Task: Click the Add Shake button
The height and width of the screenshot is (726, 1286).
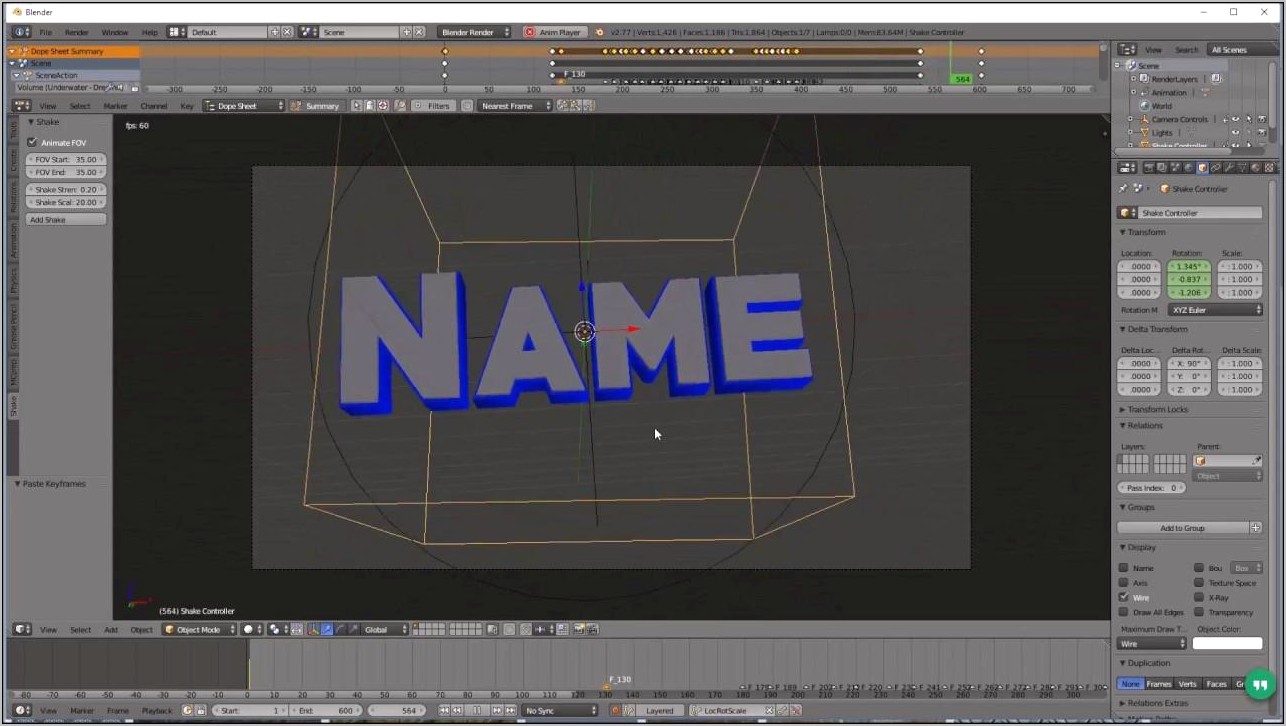Action: 66,219
